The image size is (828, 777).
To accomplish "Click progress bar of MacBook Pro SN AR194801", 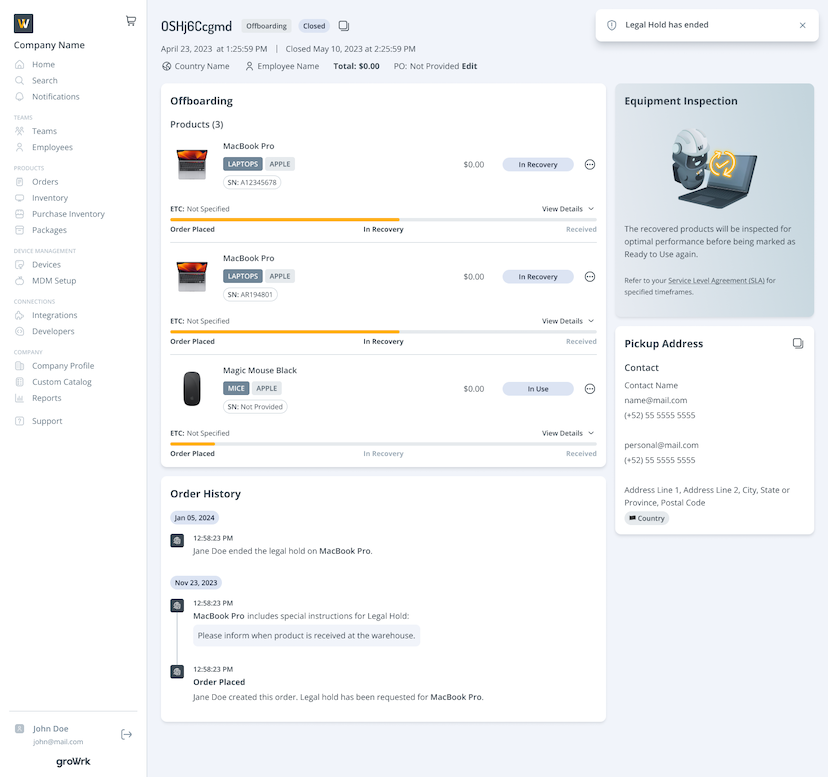I will tap(383, 332).
